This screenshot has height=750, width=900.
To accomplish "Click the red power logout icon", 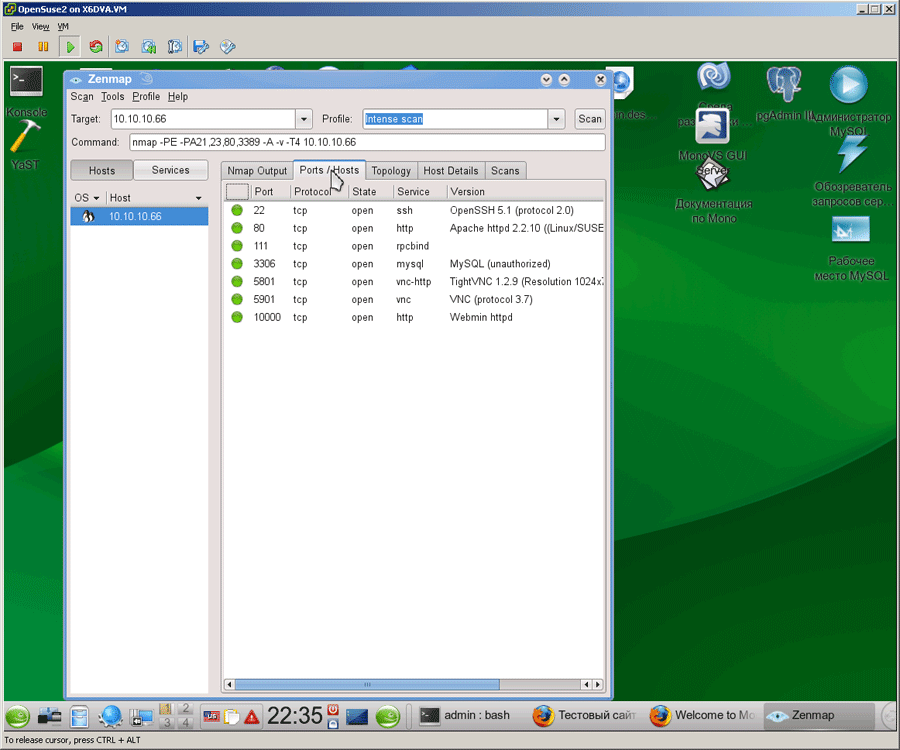I will (333, 710).
